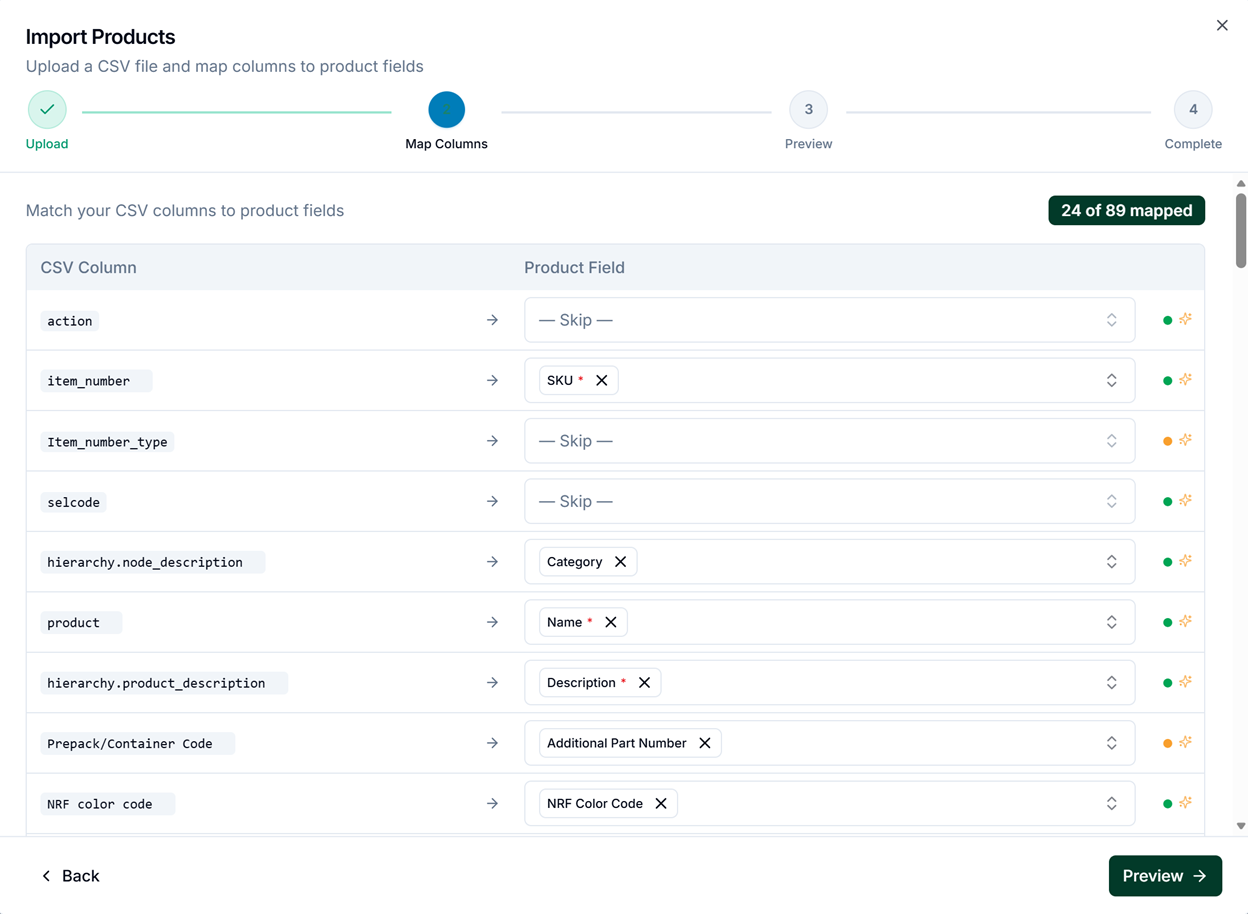
Task: Click the sparkle icon in the hierarchy.product_description row
Action: coord(1186,682)
